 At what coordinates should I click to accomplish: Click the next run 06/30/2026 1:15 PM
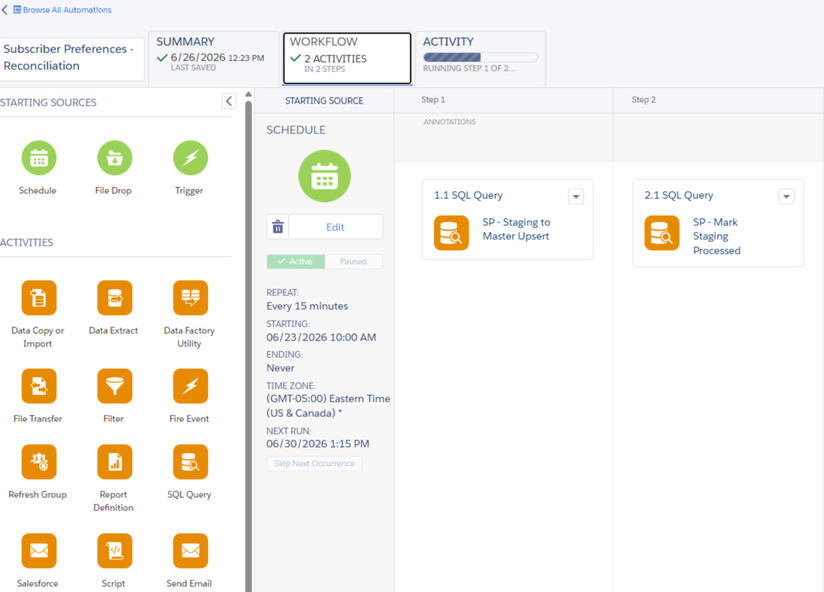tap(318, 444)
